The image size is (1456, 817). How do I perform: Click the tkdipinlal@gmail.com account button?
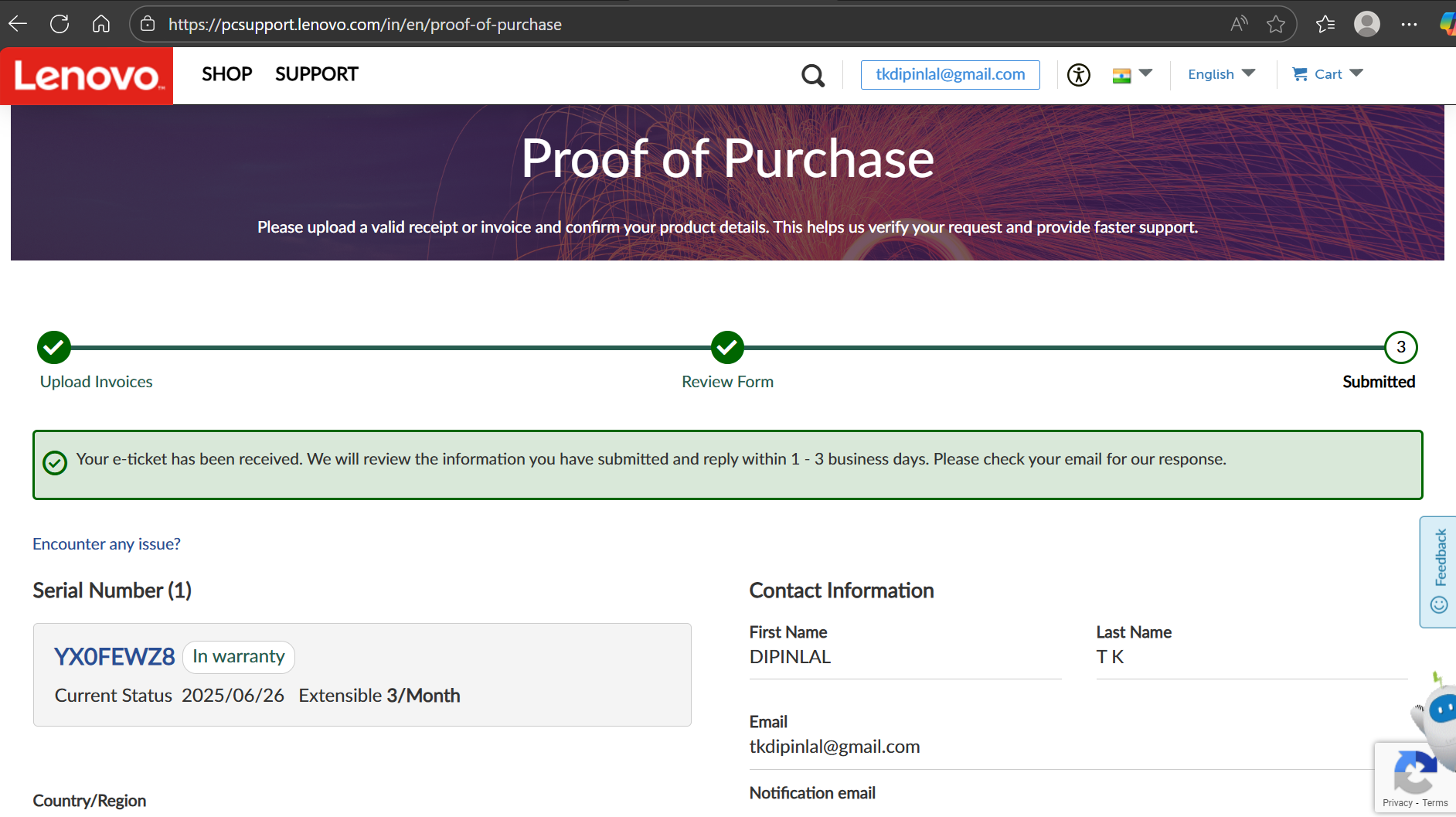tap(950, 74)
